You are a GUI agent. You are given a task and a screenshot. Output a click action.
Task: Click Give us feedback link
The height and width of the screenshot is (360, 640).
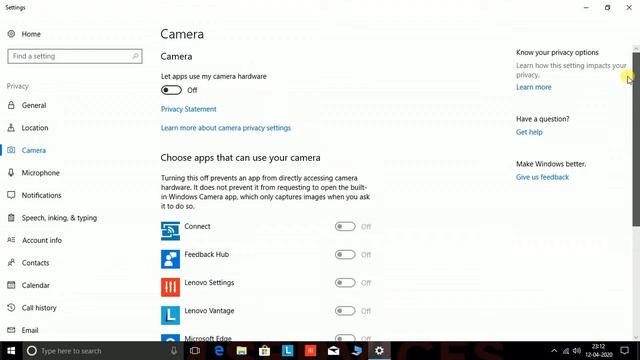tap(542, 177)
